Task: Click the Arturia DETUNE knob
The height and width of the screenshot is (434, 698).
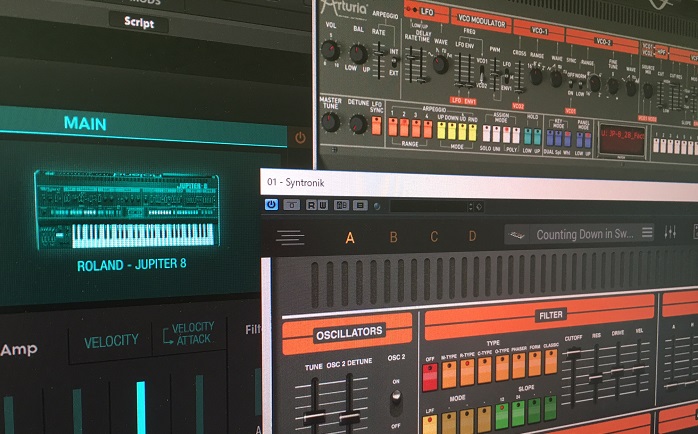Action: 358,124
